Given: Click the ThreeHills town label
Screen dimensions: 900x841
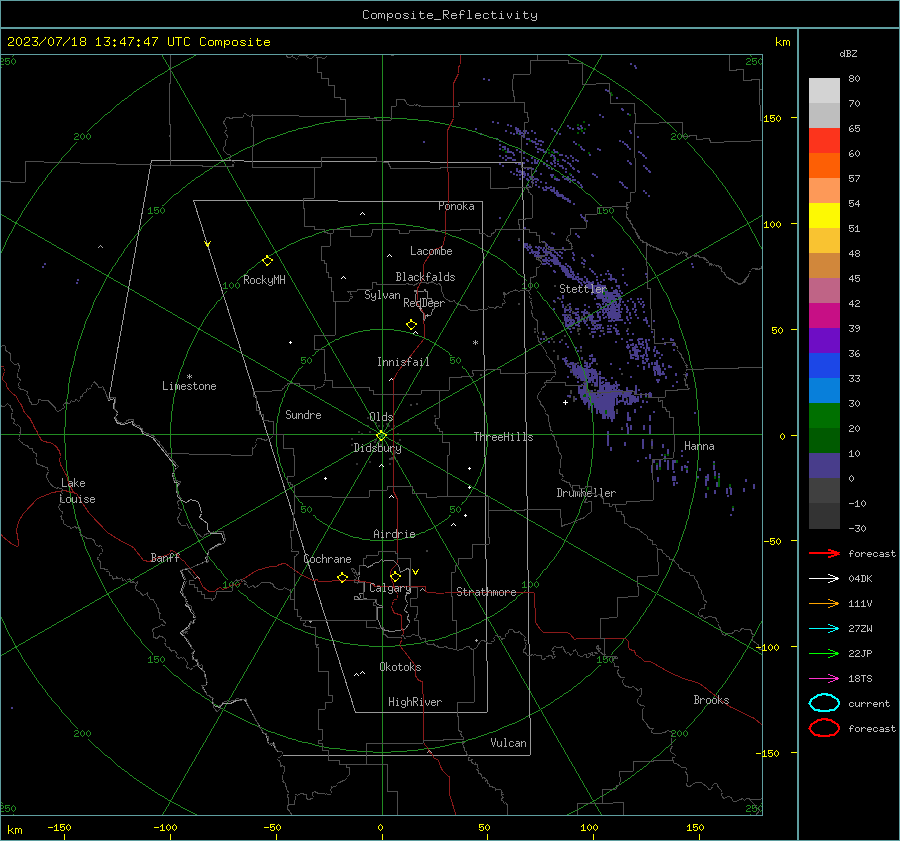Looking at the screenshot, I should 503,437.
